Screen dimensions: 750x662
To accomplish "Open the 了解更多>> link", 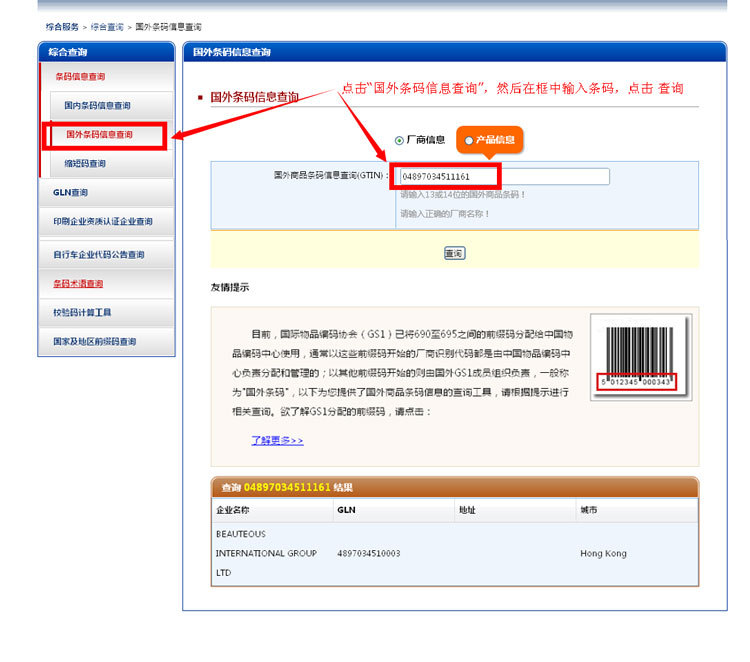I will coord(277,440).
